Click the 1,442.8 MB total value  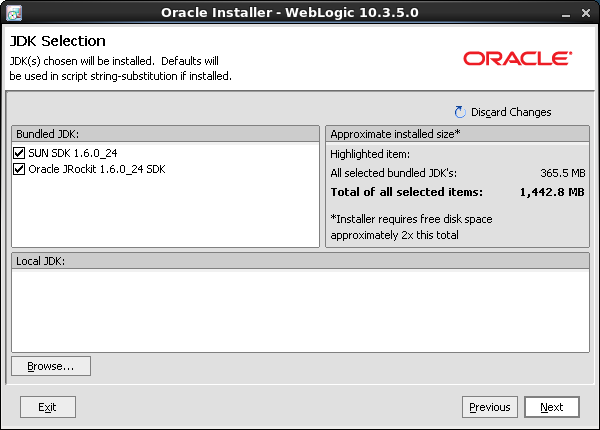[552, 192]
